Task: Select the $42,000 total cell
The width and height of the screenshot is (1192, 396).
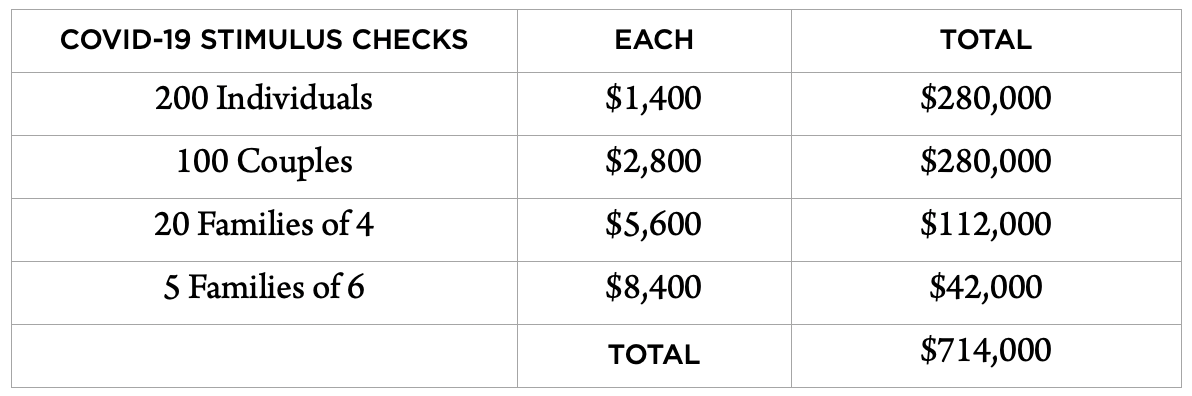Action: point(986,293)
